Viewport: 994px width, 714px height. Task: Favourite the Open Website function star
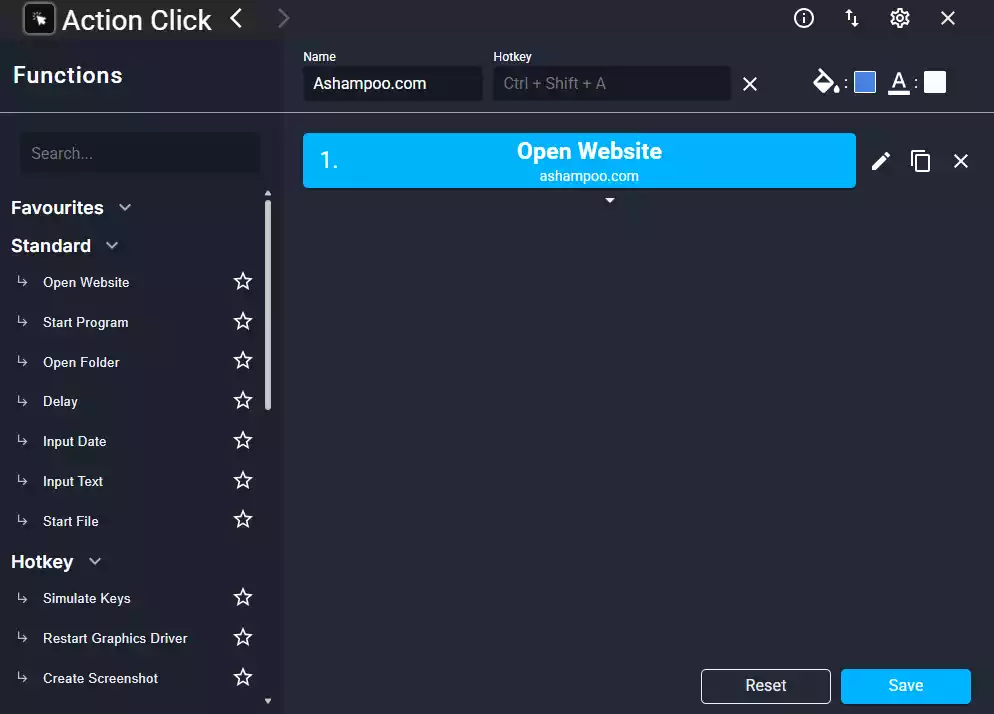[243, 281]
